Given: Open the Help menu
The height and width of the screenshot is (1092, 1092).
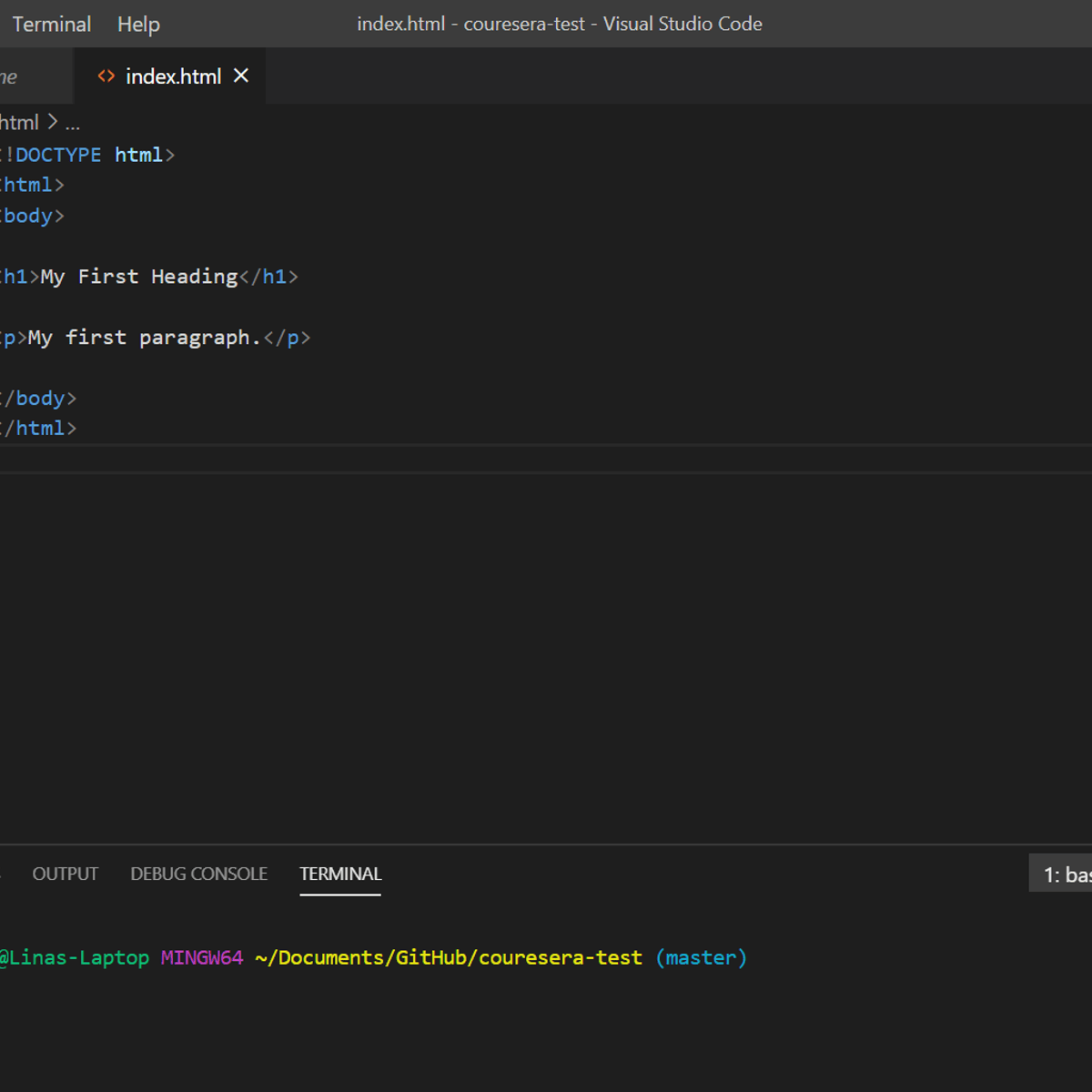Looking at the screenshot, I should tap(138, 24).
